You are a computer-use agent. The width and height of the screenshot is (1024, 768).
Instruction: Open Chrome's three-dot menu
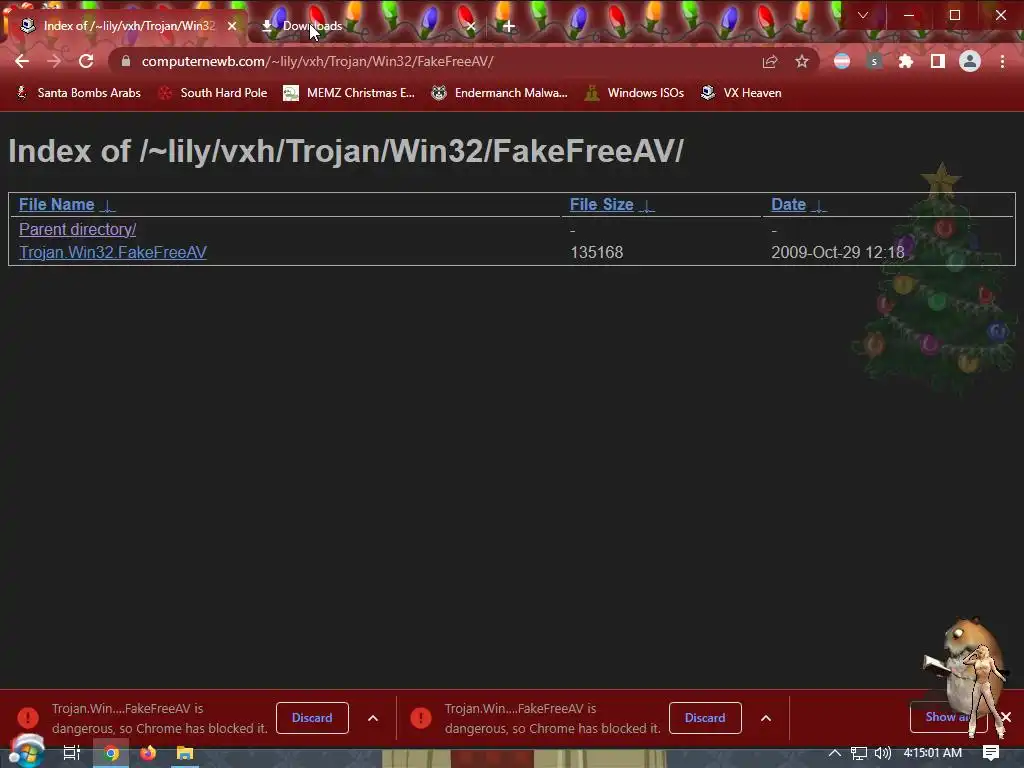(x=1002, y=61)
